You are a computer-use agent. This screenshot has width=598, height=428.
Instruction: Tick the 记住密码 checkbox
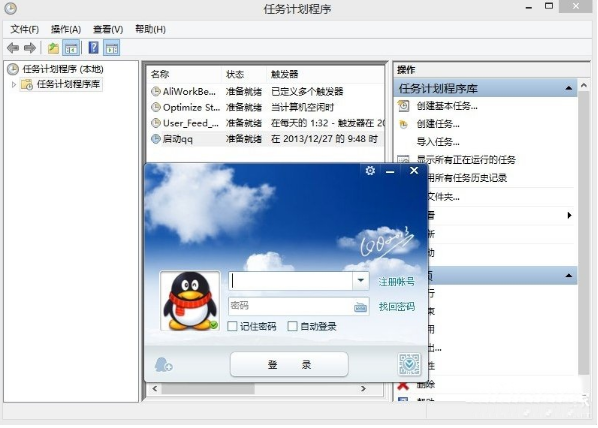pyautogui.click(x=232, y=326)
